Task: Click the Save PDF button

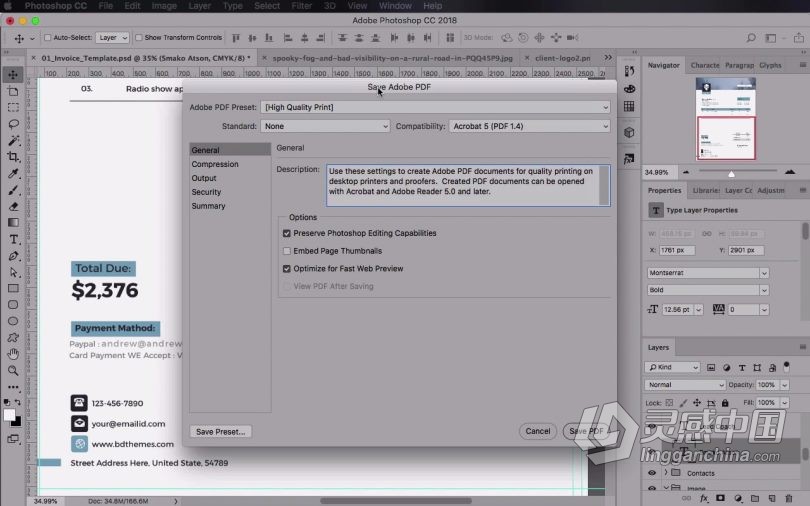Action: click(586, 431)
